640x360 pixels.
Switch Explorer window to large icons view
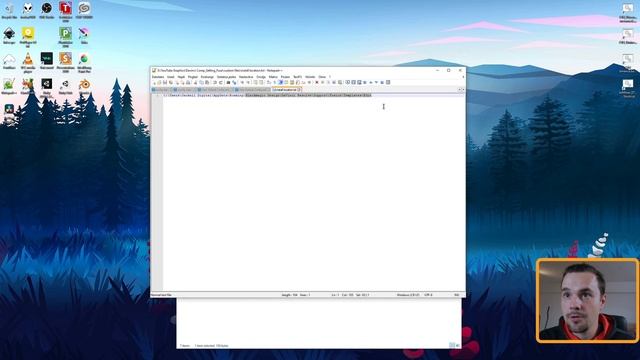458,345
